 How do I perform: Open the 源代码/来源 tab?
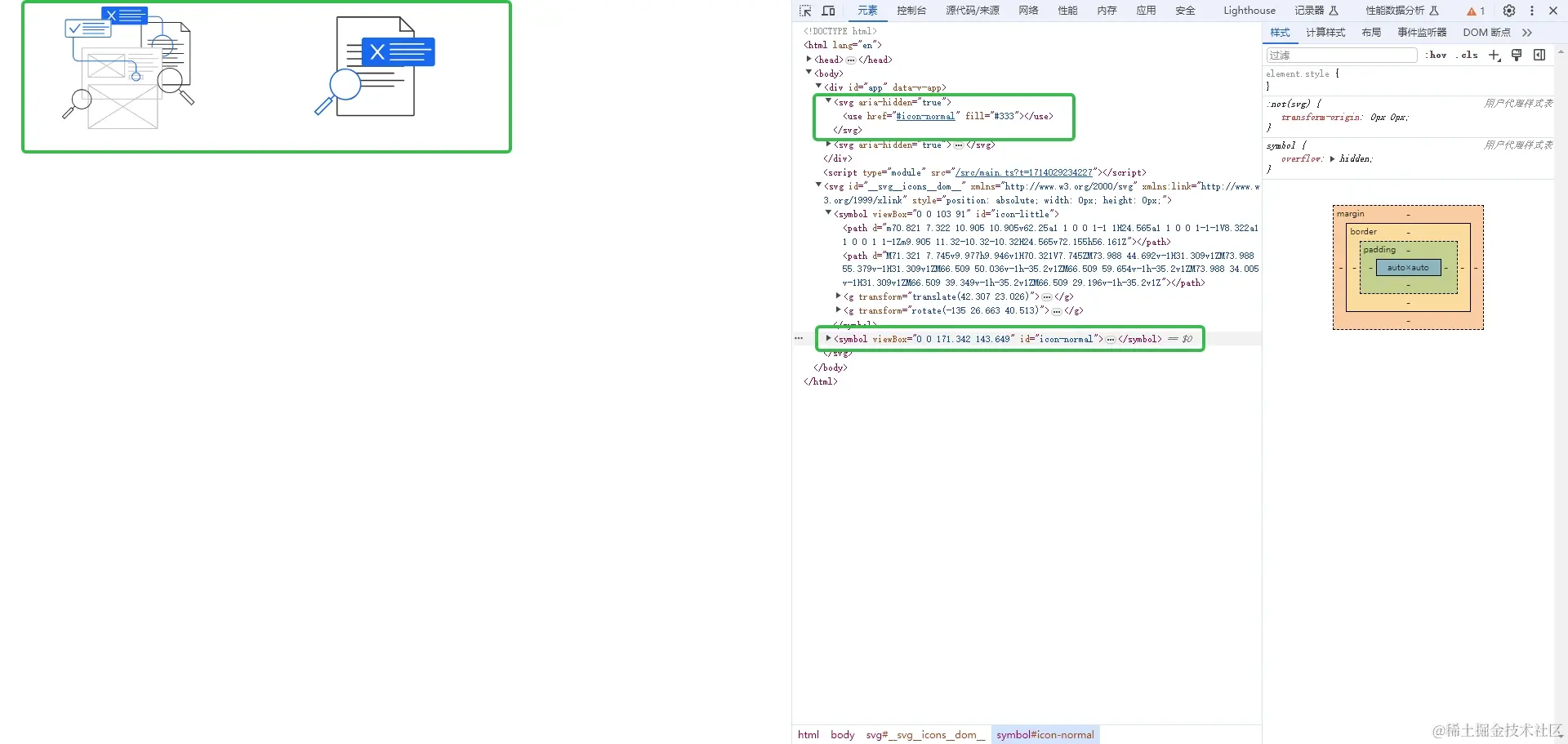973,11
